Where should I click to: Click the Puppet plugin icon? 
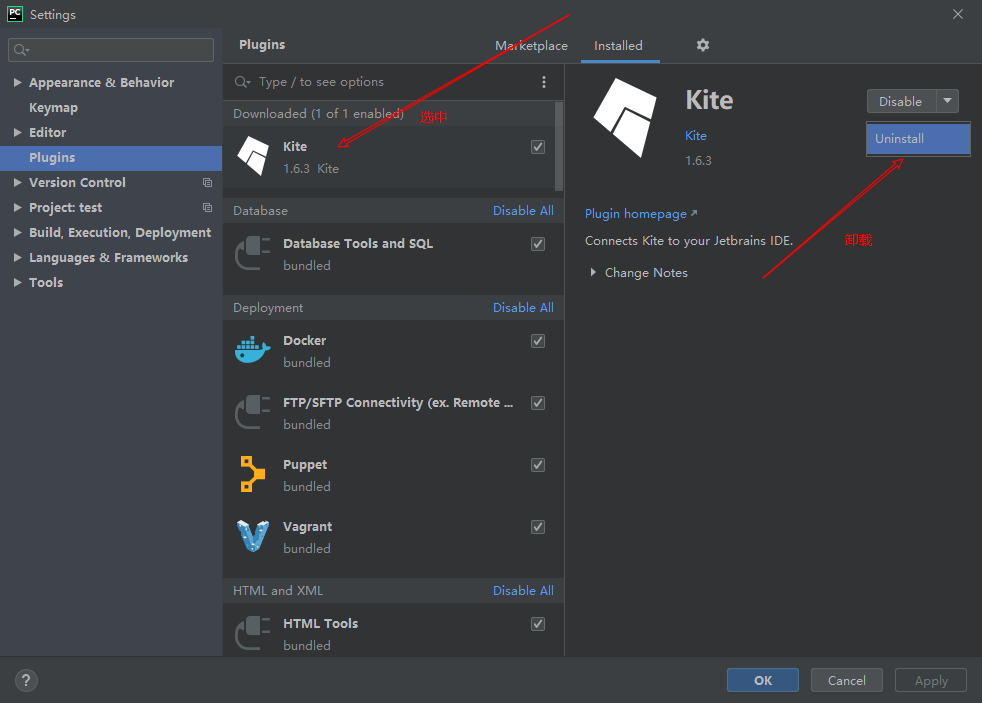click(252, 474)
